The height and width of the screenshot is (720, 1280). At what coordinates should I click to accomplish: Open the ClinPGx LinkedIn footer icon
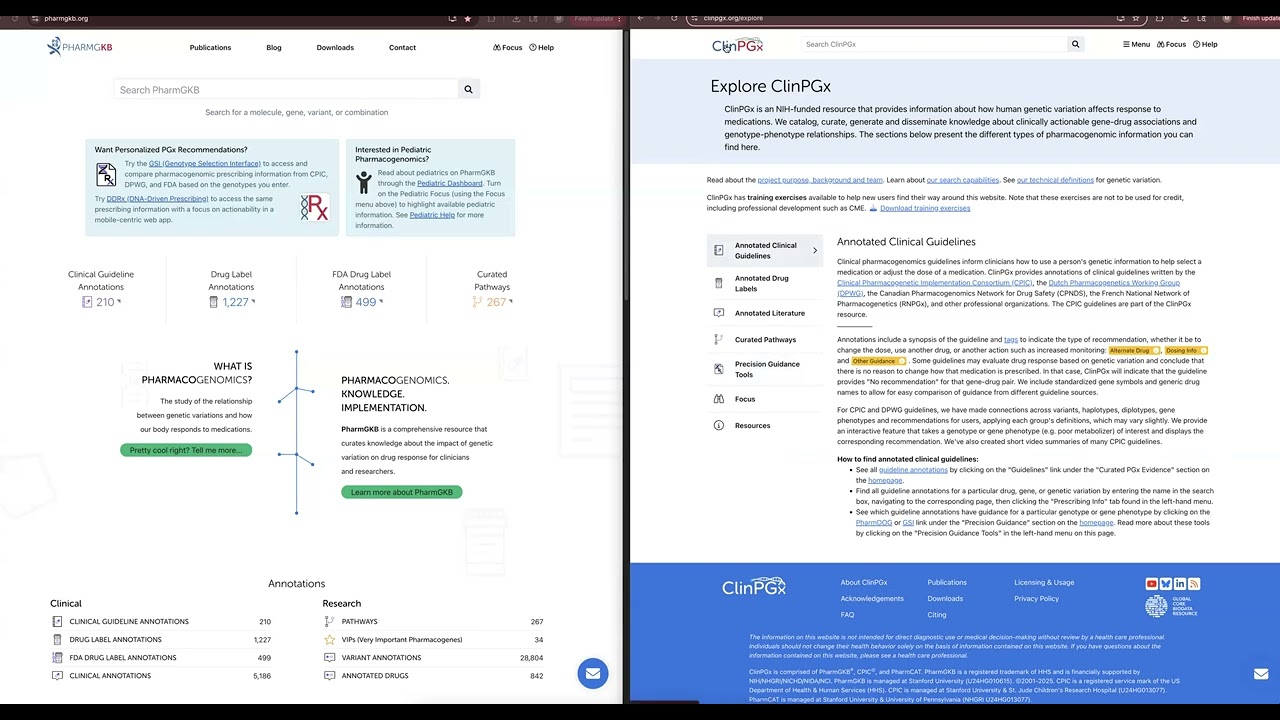coord(1180,583)
